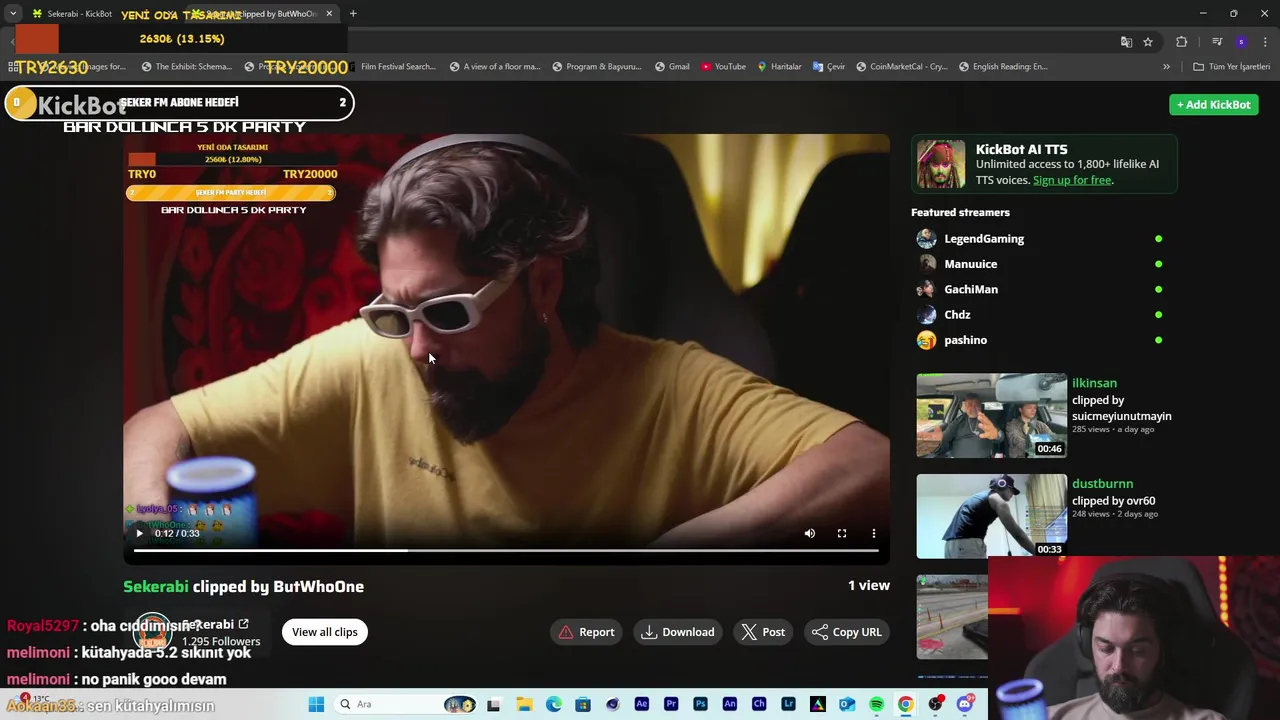
Task: Open Spotify from taskbar
Action: pos(876,705)
